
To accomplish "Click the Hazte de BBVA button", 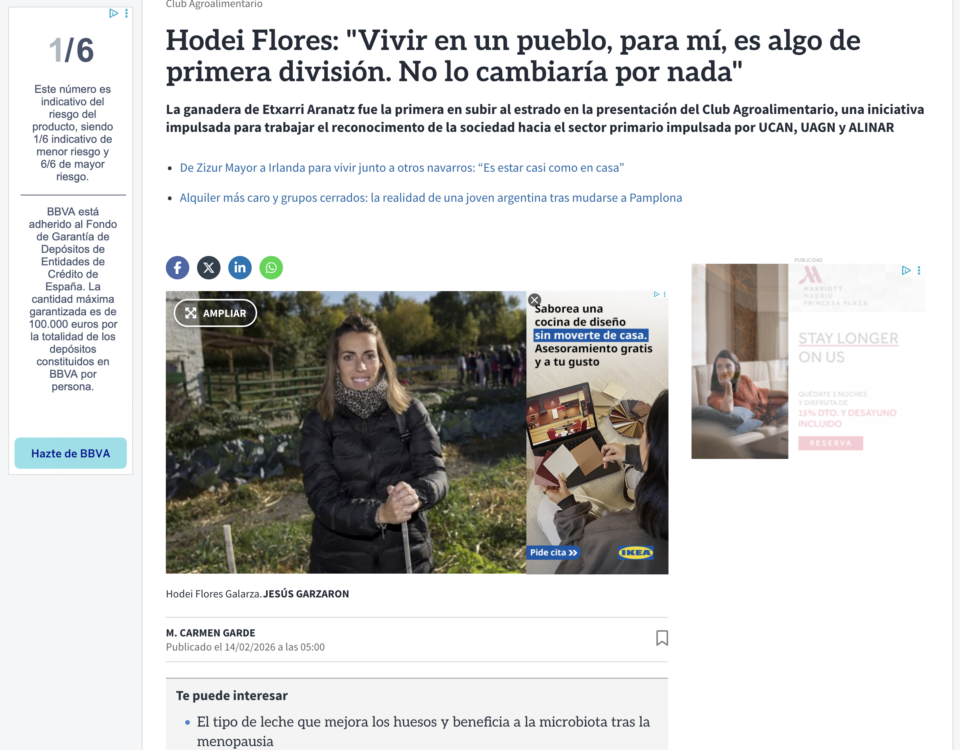I will (x=70, y=453).
